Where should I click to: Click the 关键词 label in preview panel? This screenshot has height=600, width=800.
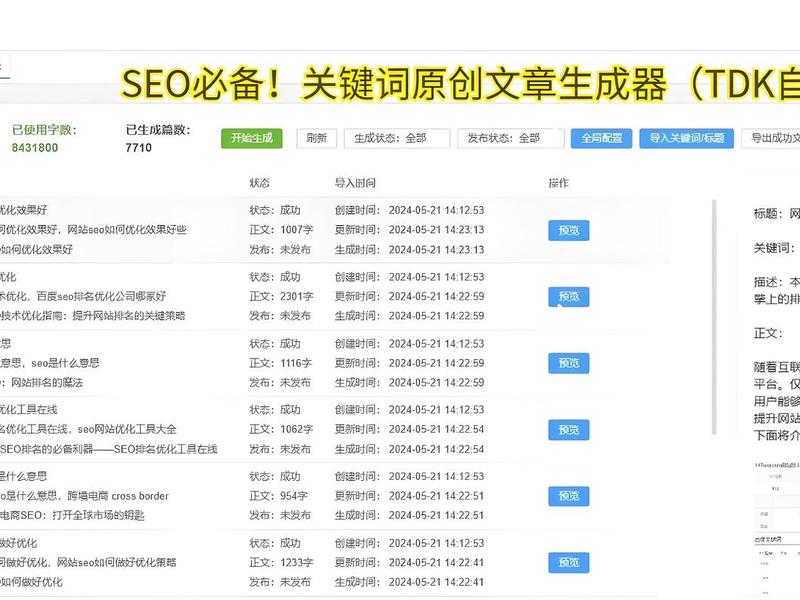click(x=773, y=248)
